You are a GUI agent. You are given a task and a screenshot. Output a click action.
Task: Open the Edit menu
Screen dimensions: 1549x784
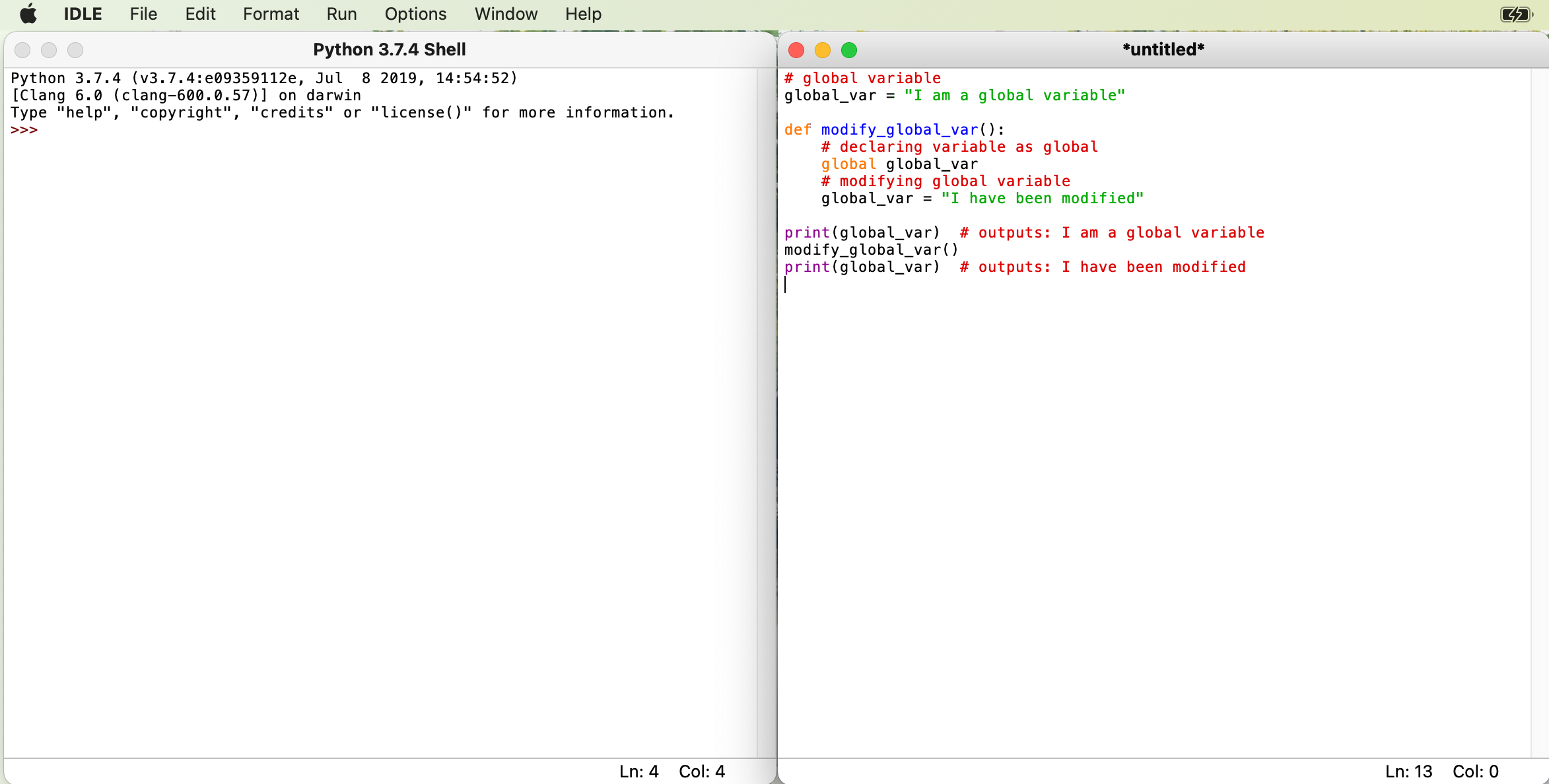pyautogui.click(x=200, y=14)
